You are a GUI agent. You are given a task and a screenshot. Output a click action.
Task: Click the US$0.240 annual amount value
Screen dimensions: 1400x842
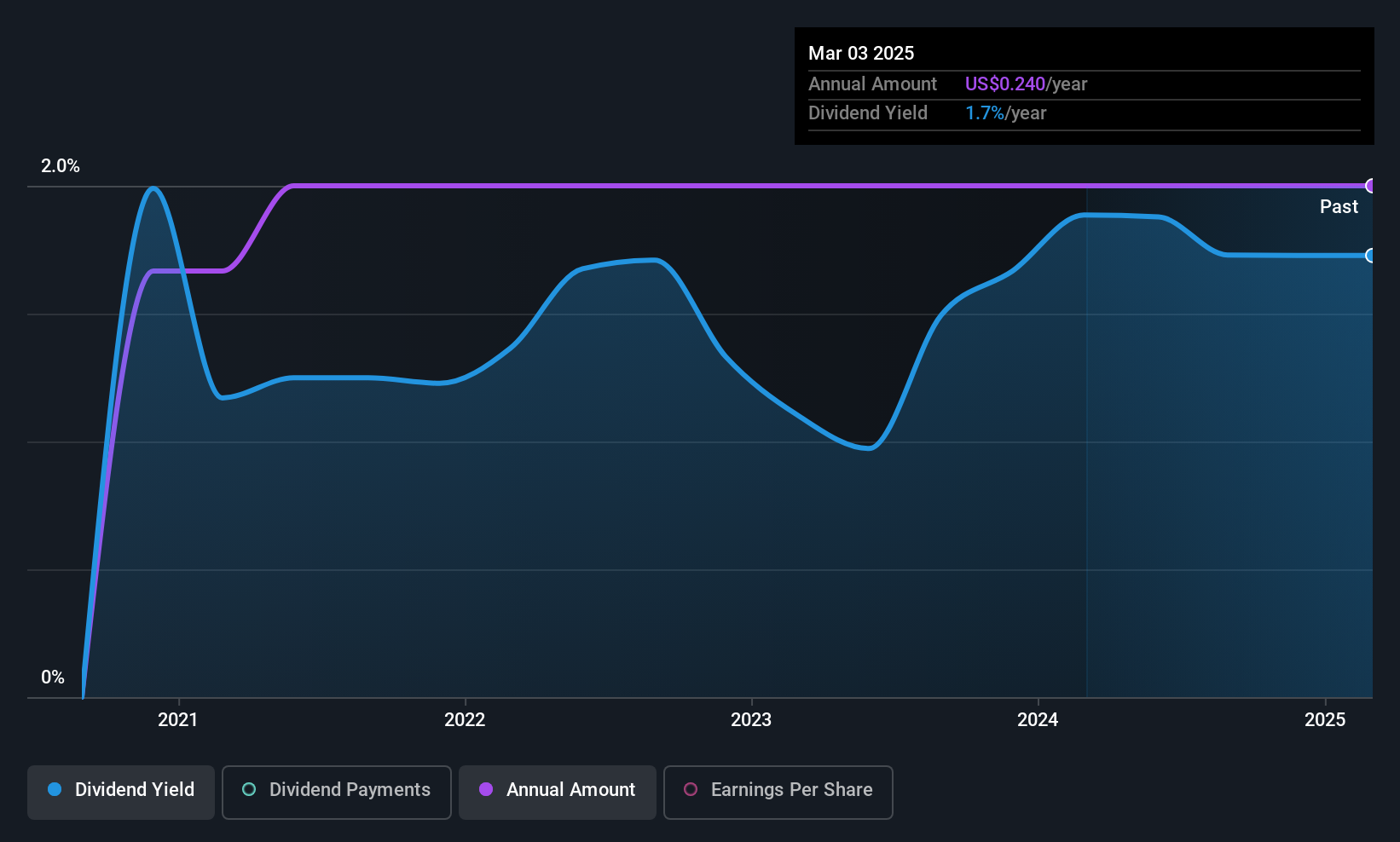[x=1005, y=84]
